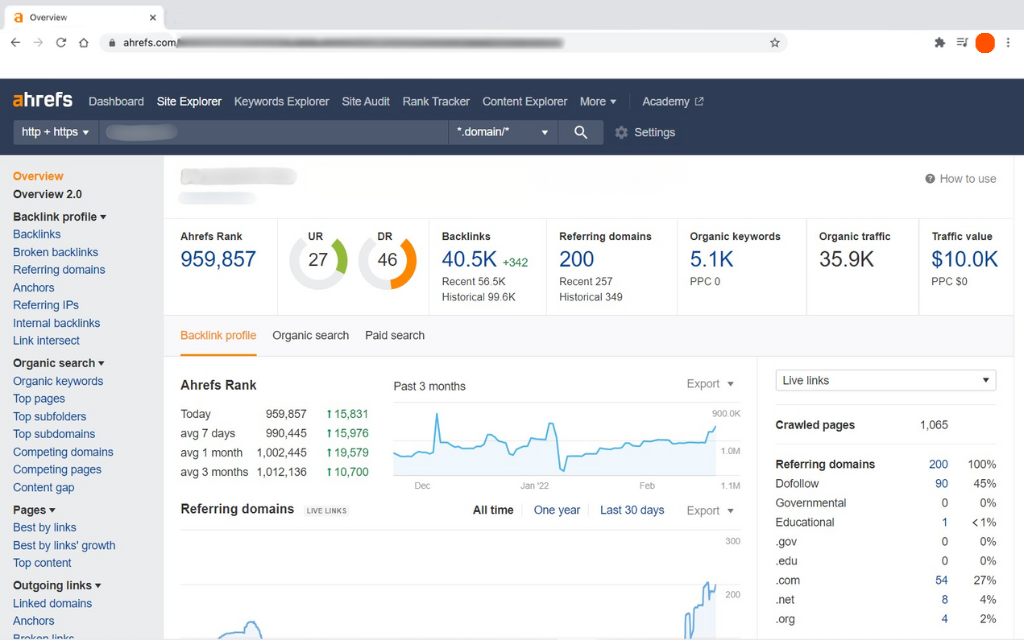Open the http + https protocol dropdown
Screen dimensions: 1024x640
pyautogui.click(x=56, y=132)
